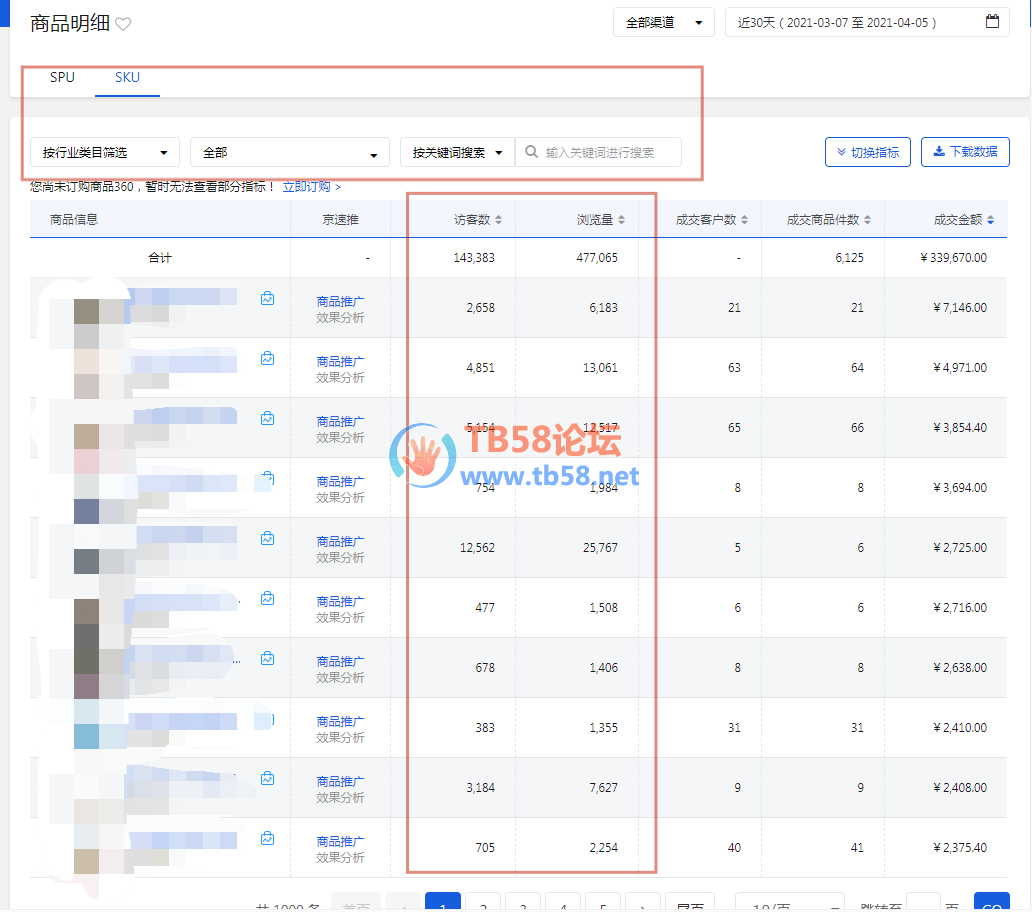Image resolution: width=1032 pixels, height=912 pixels.
Task: Click 商品推广 link in ¥3,854.40 row
Action: [340, 421]
